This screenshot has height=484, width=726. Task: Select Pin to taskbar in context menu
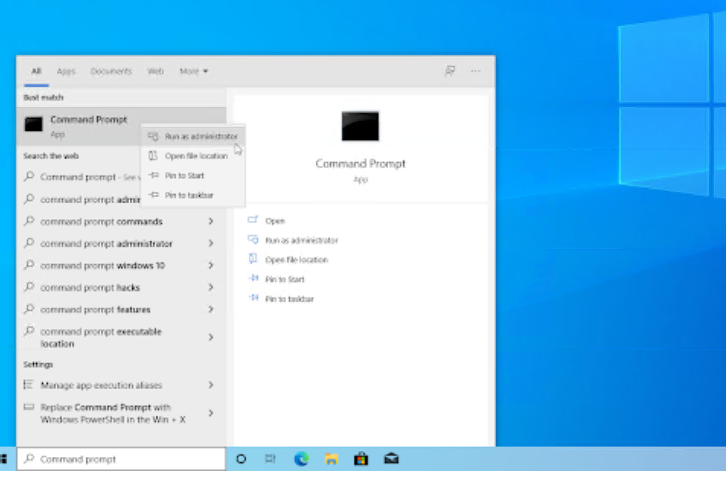[189, 195]
